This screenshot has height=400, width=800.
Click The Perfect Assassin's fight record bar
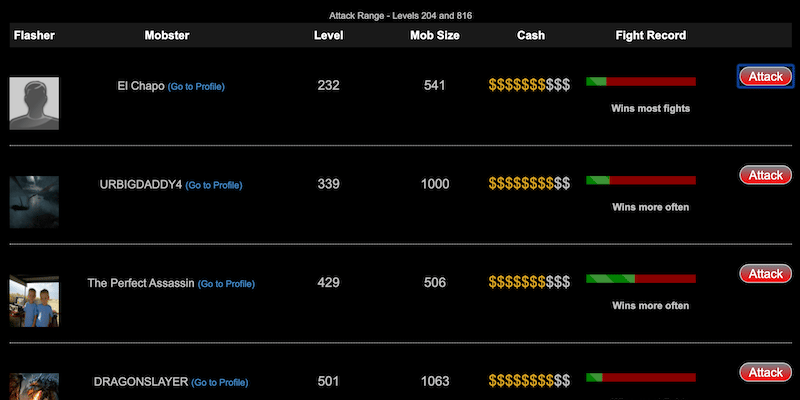tap(640, 278)
